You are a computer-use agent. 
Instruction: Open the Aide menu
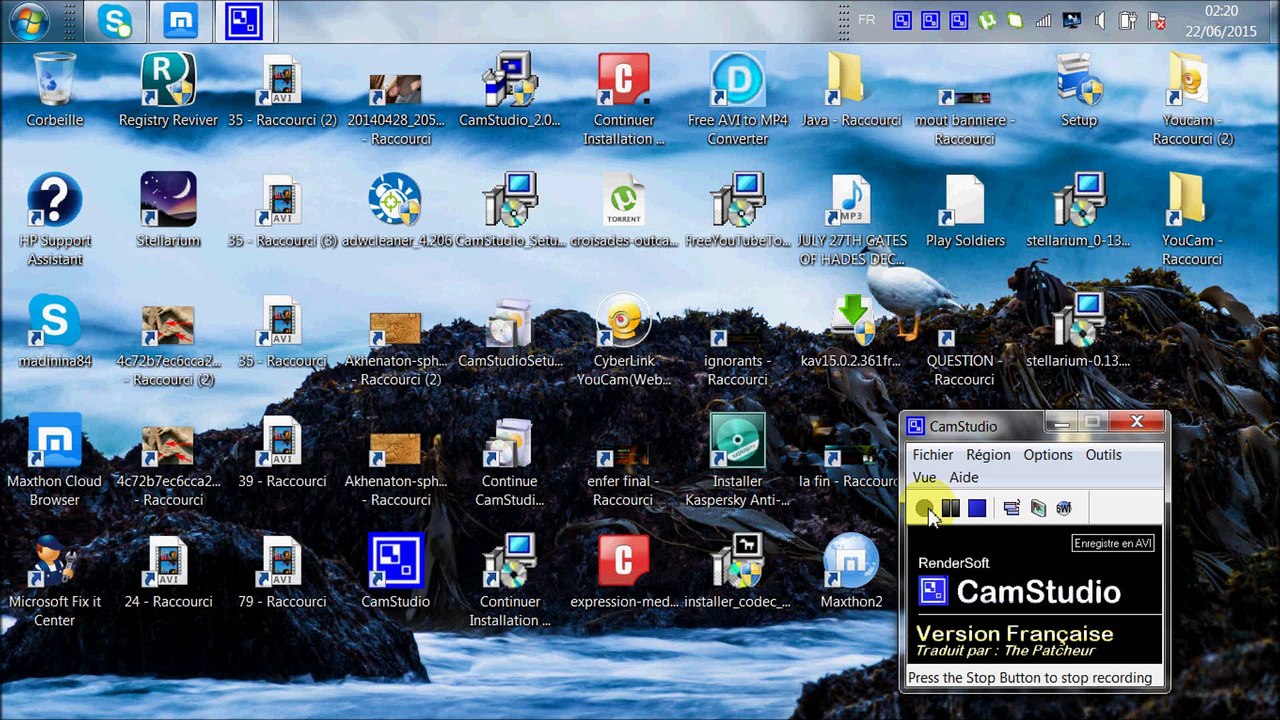point(964,478)
